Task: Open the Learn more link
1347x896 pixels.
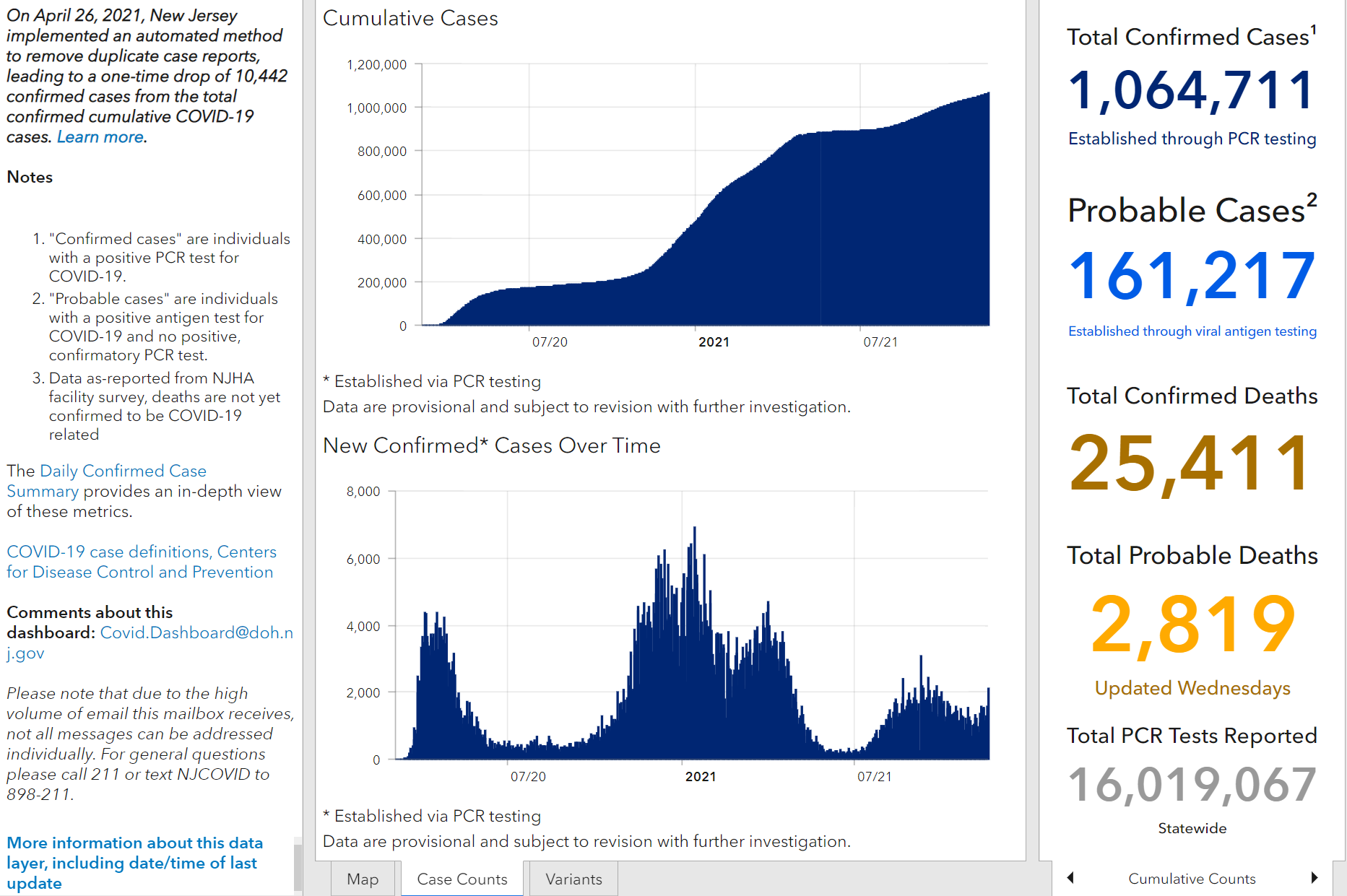Action: coord(100,136)
